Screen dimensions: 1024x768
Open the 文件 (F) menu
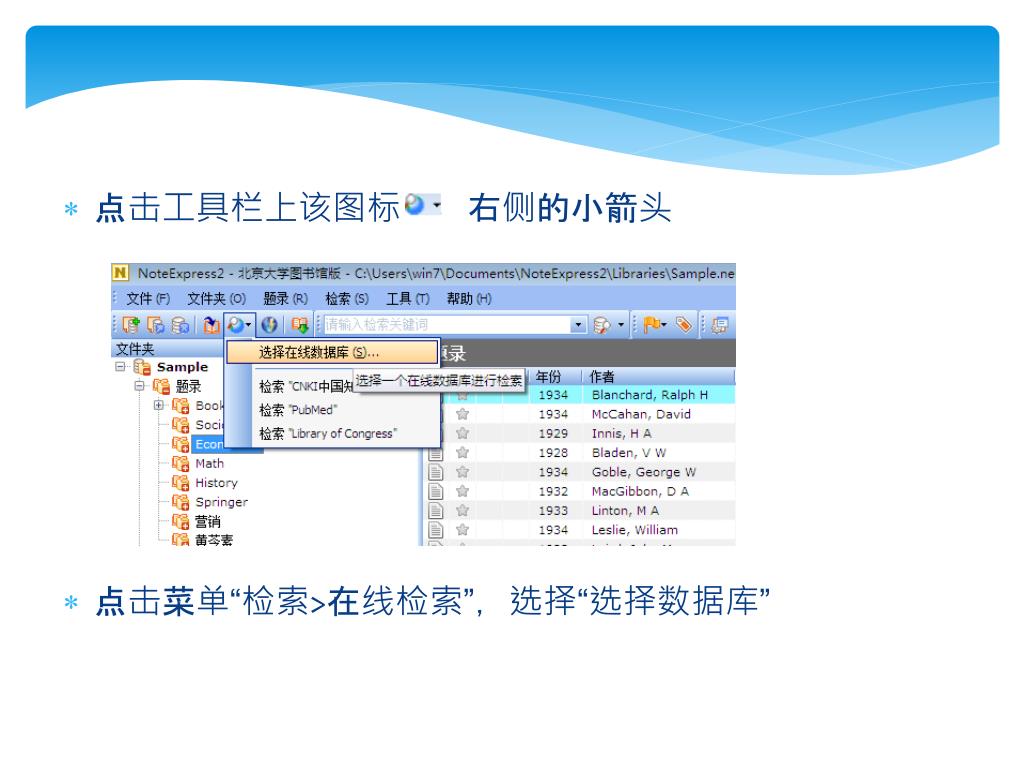click(148, 298)
